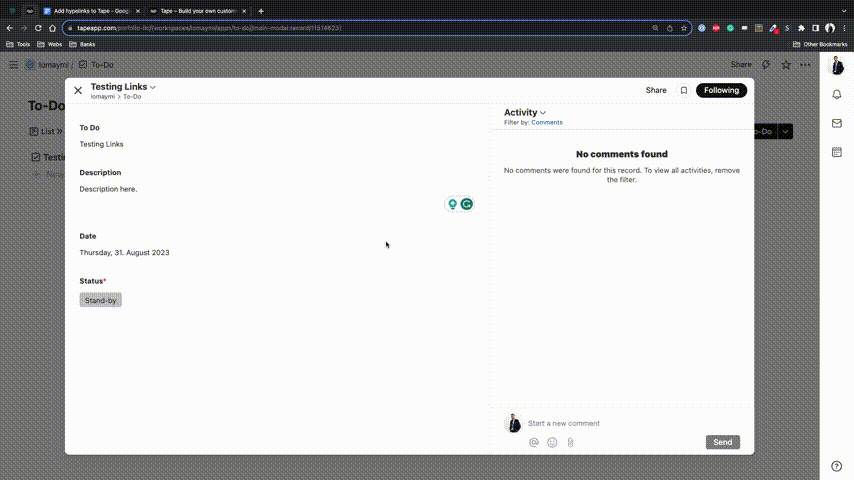Insert a mention with the @ icon
854x480 pixels.
pyautogui.click(x=534, y=442)
